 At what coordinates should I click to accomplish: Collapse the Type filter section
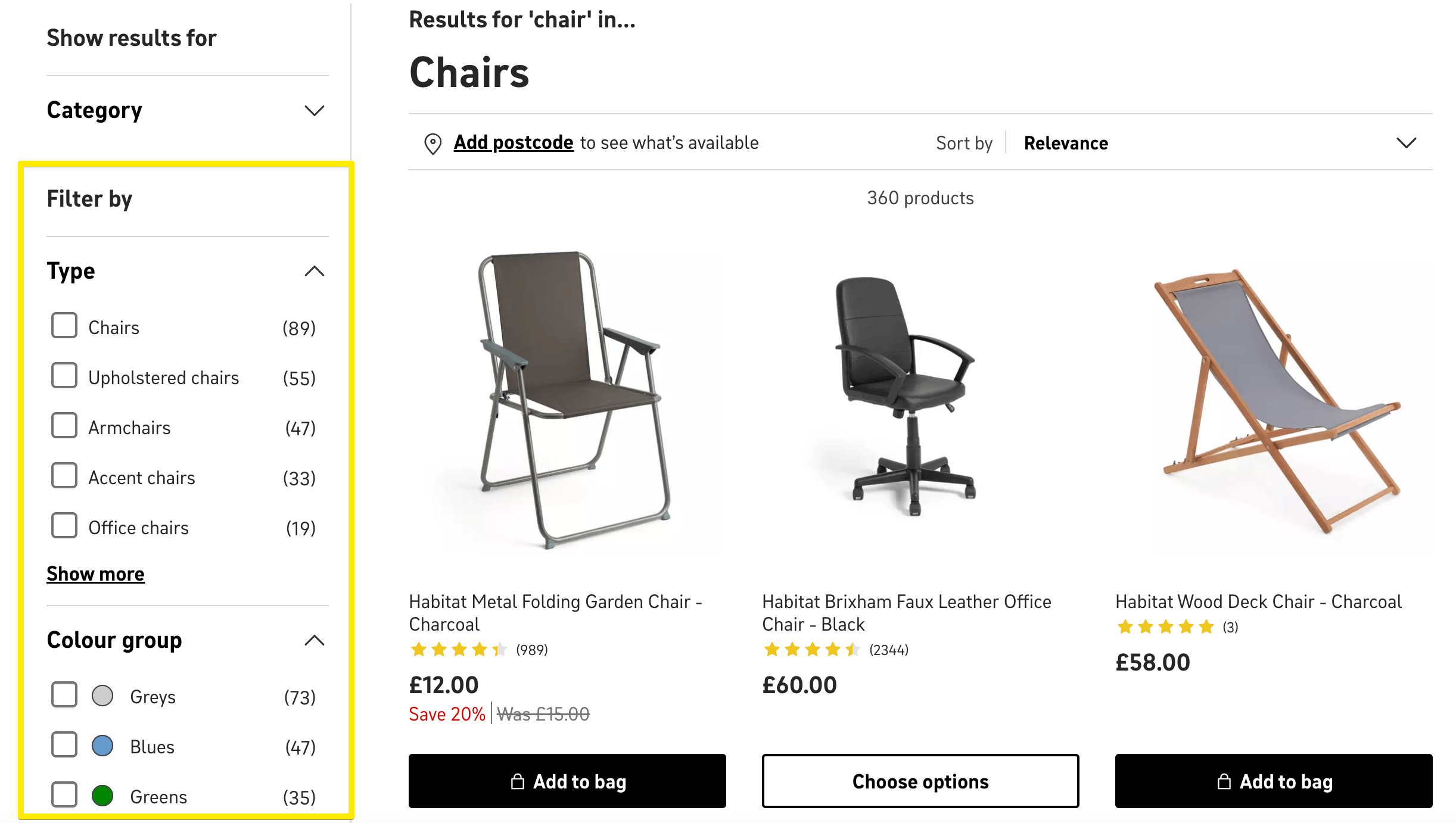314,272
